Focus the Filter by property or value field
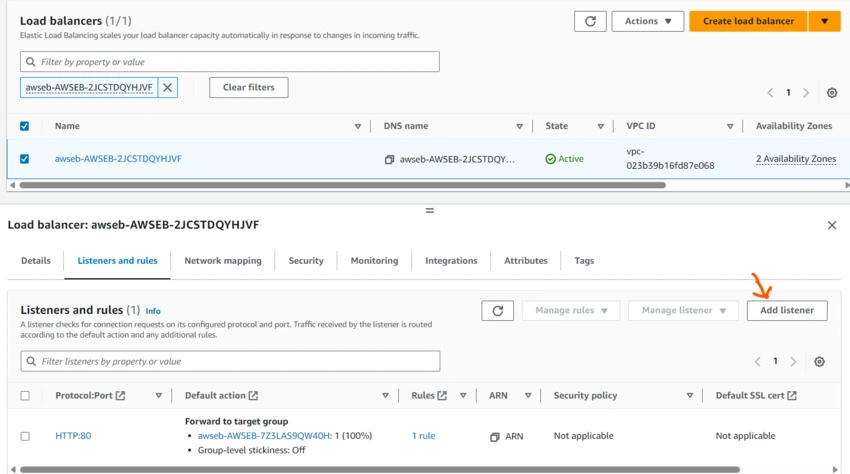Viewport: 850px width, 474px height. (x=230, y=62)
